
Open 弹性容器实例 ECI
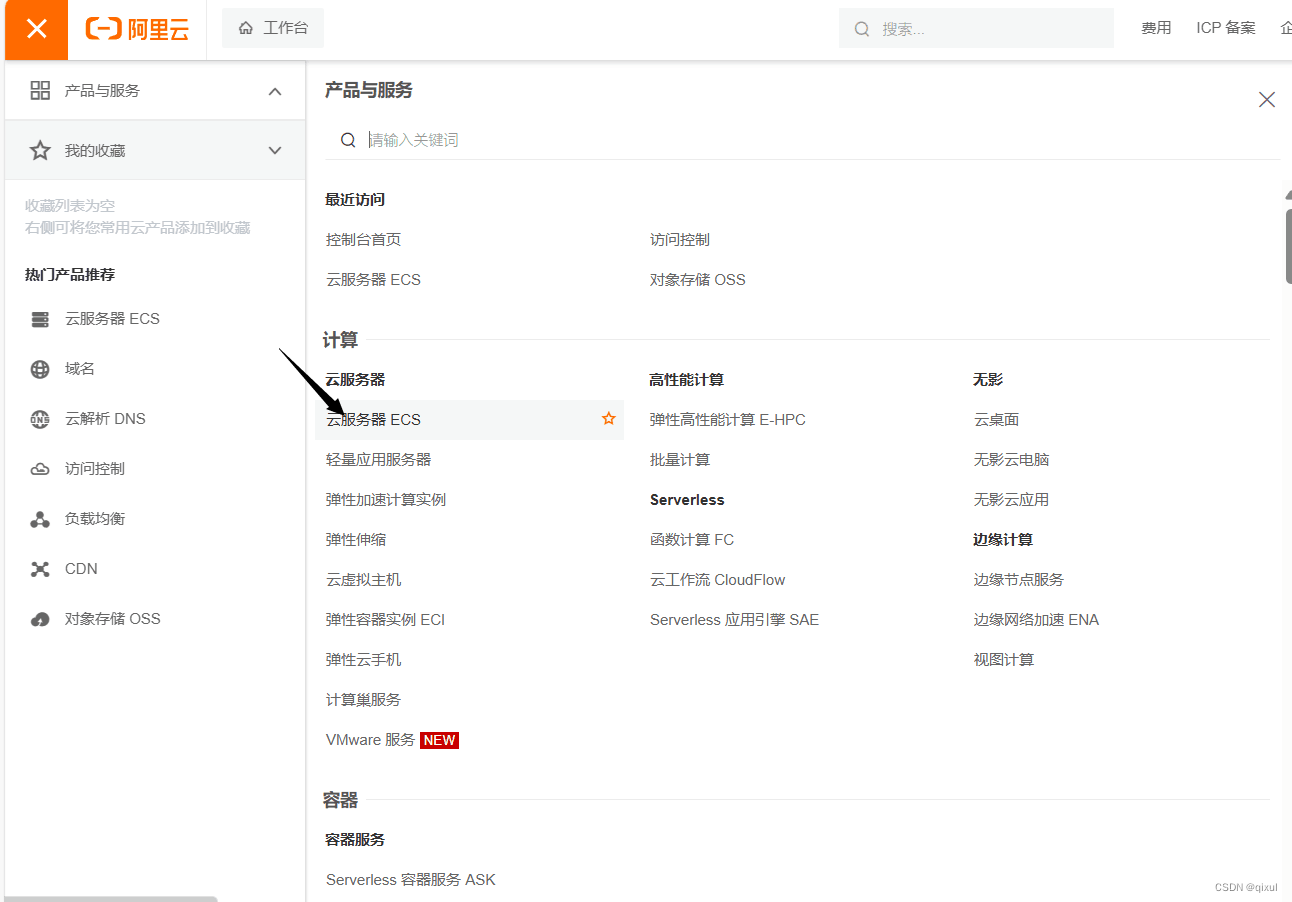(x=385, y=620)
